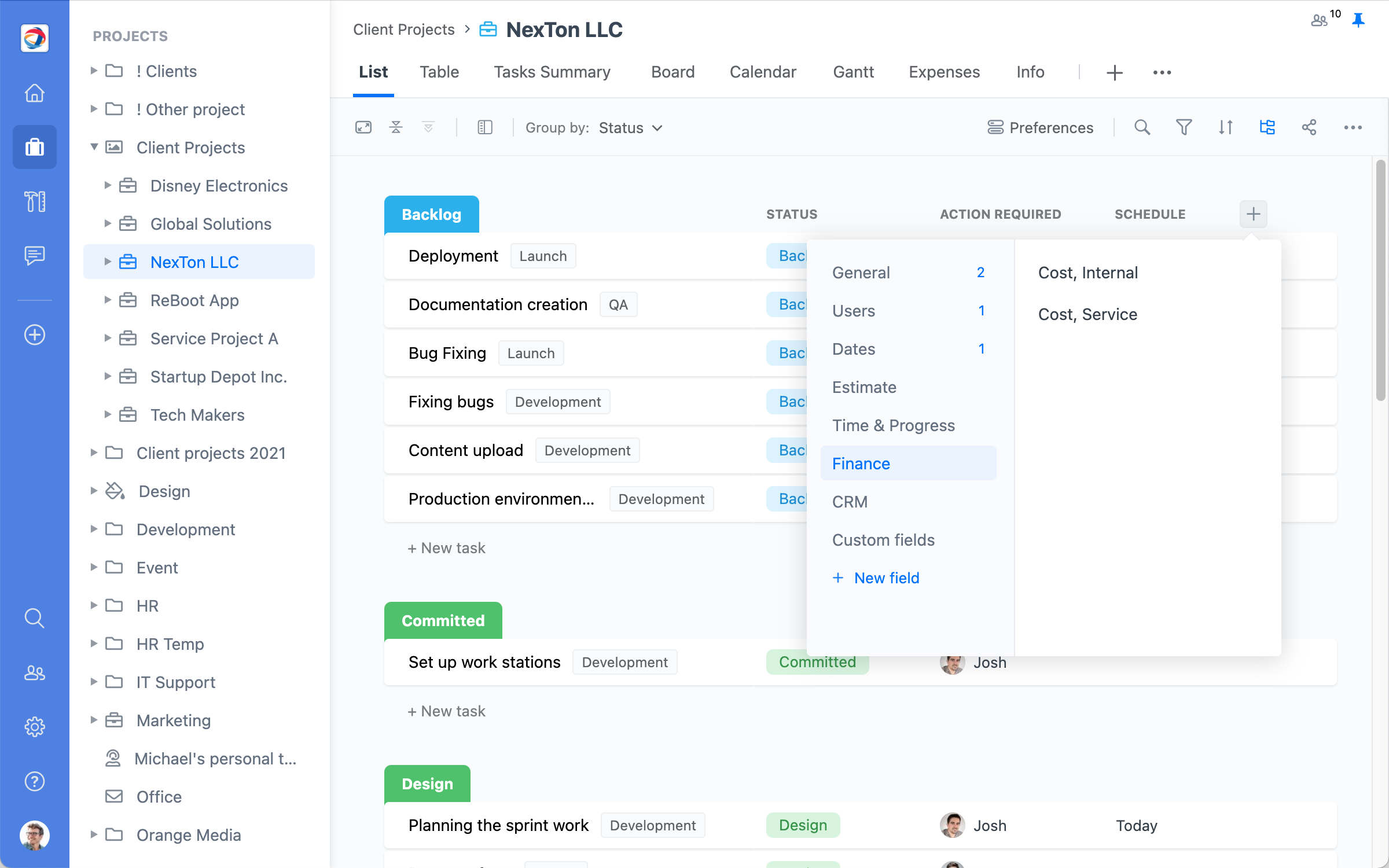Image resolution: width=1389 pixels, height=868 pixels.
Task: Click the app logo at top left
Action: pos(35,38)
